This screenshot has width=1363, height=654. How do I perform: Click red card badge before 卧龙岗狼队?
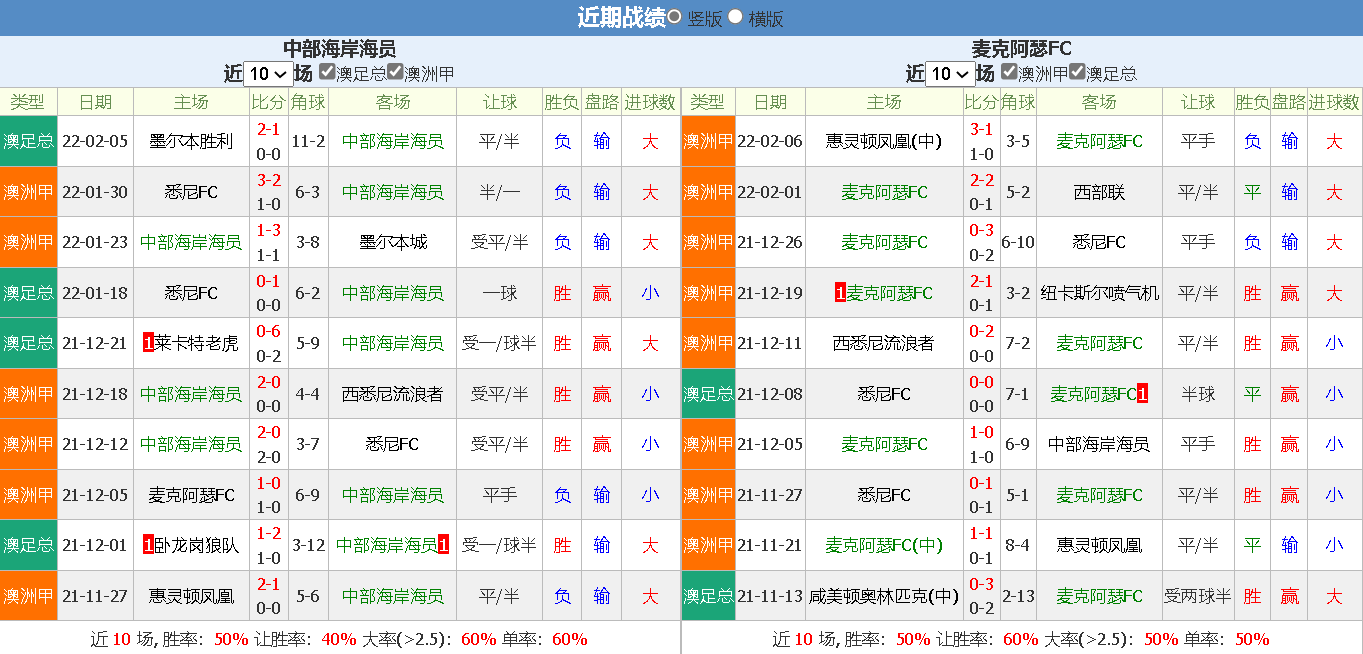[148, 545]
